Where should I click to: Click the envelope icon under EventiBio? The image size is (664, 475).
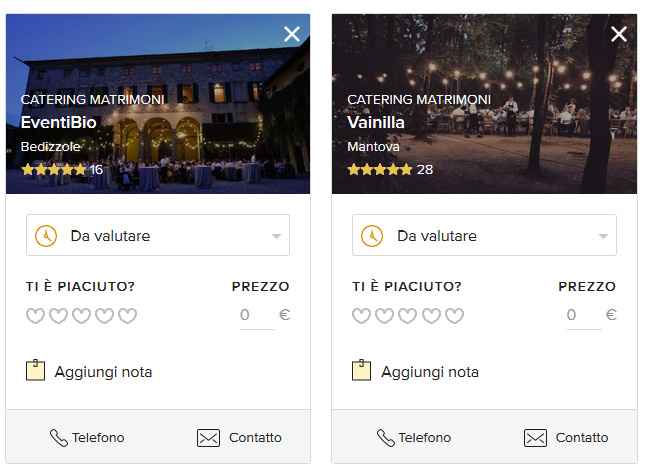(208, 438)
